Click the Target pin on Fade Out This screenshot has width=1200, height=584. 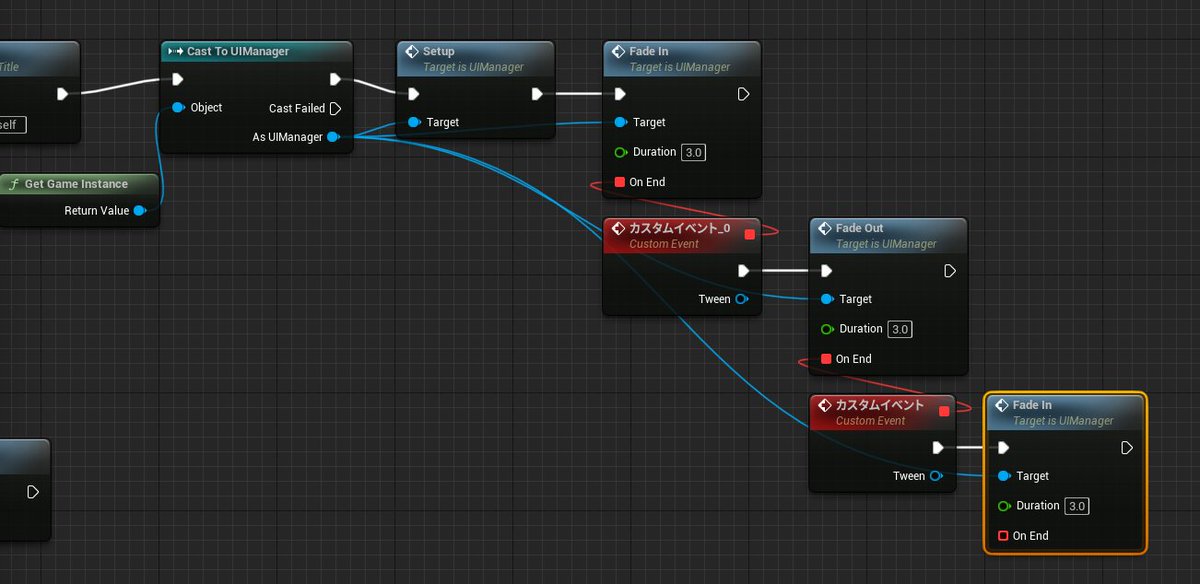[x=826, y=299]
